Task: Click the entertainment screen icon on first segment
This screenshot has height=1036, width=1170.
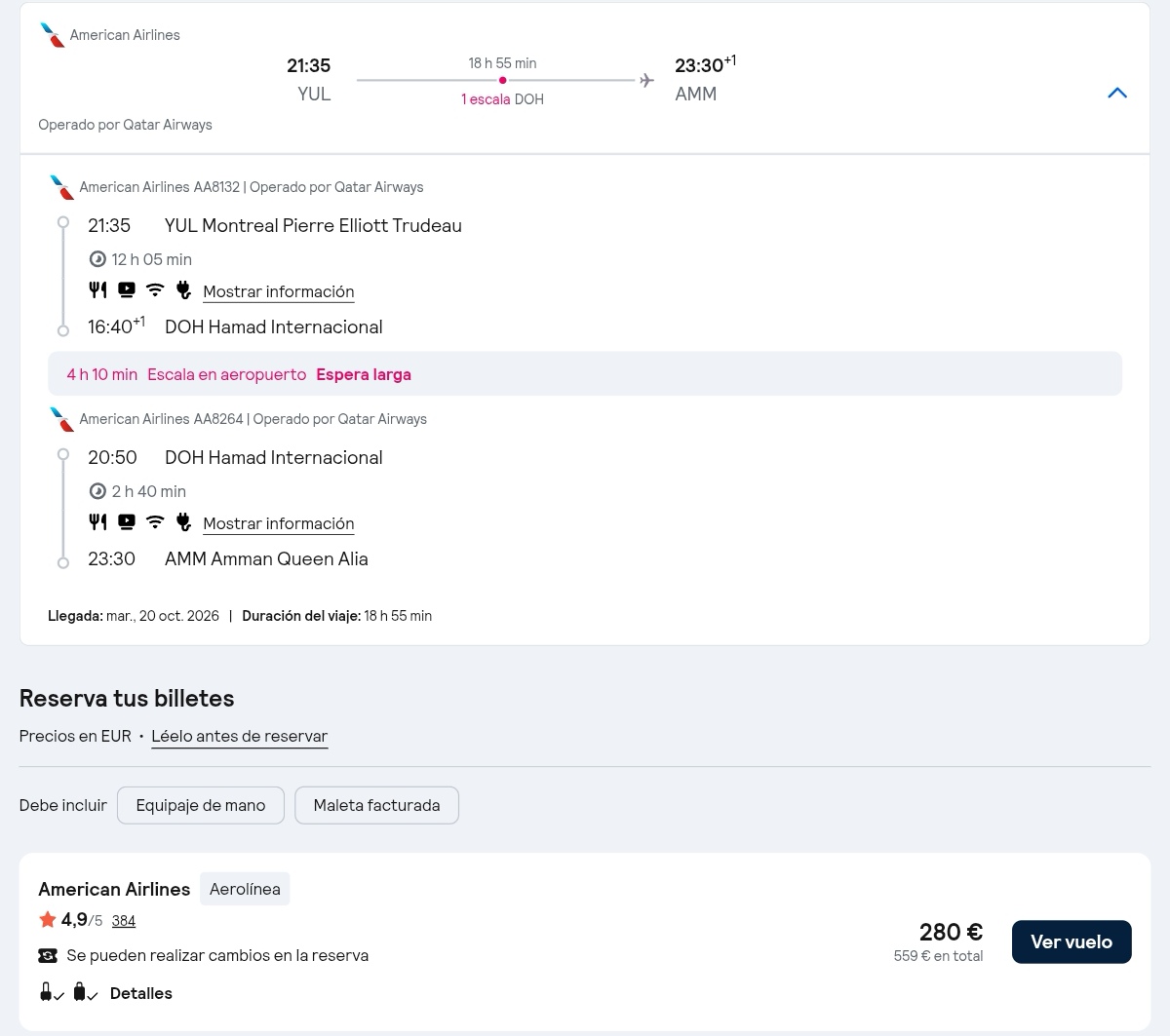Action: 127,289
